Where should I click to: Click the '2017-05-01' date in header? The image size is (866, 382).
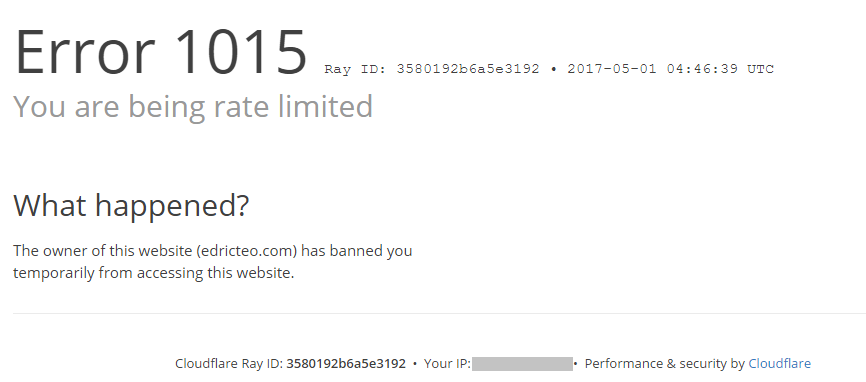tap(612, 69)
